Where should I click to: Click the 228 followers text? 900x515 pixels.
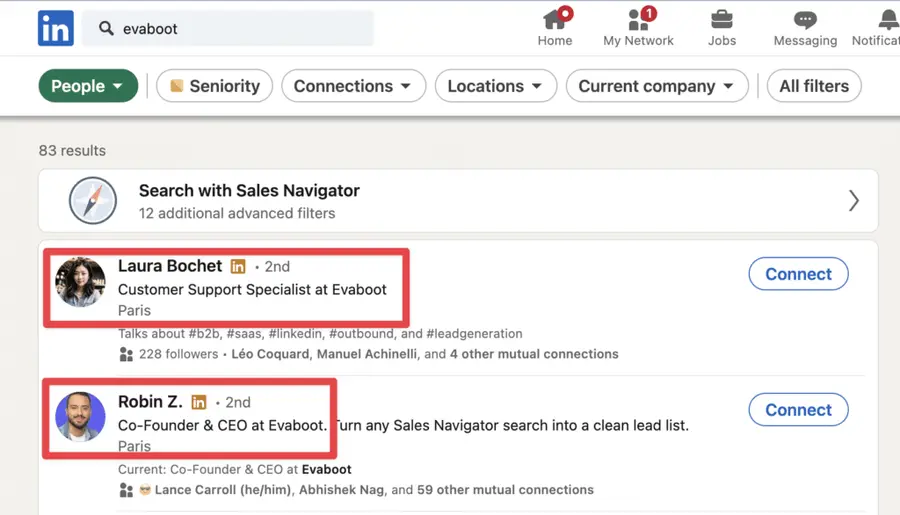pos(179,354)
